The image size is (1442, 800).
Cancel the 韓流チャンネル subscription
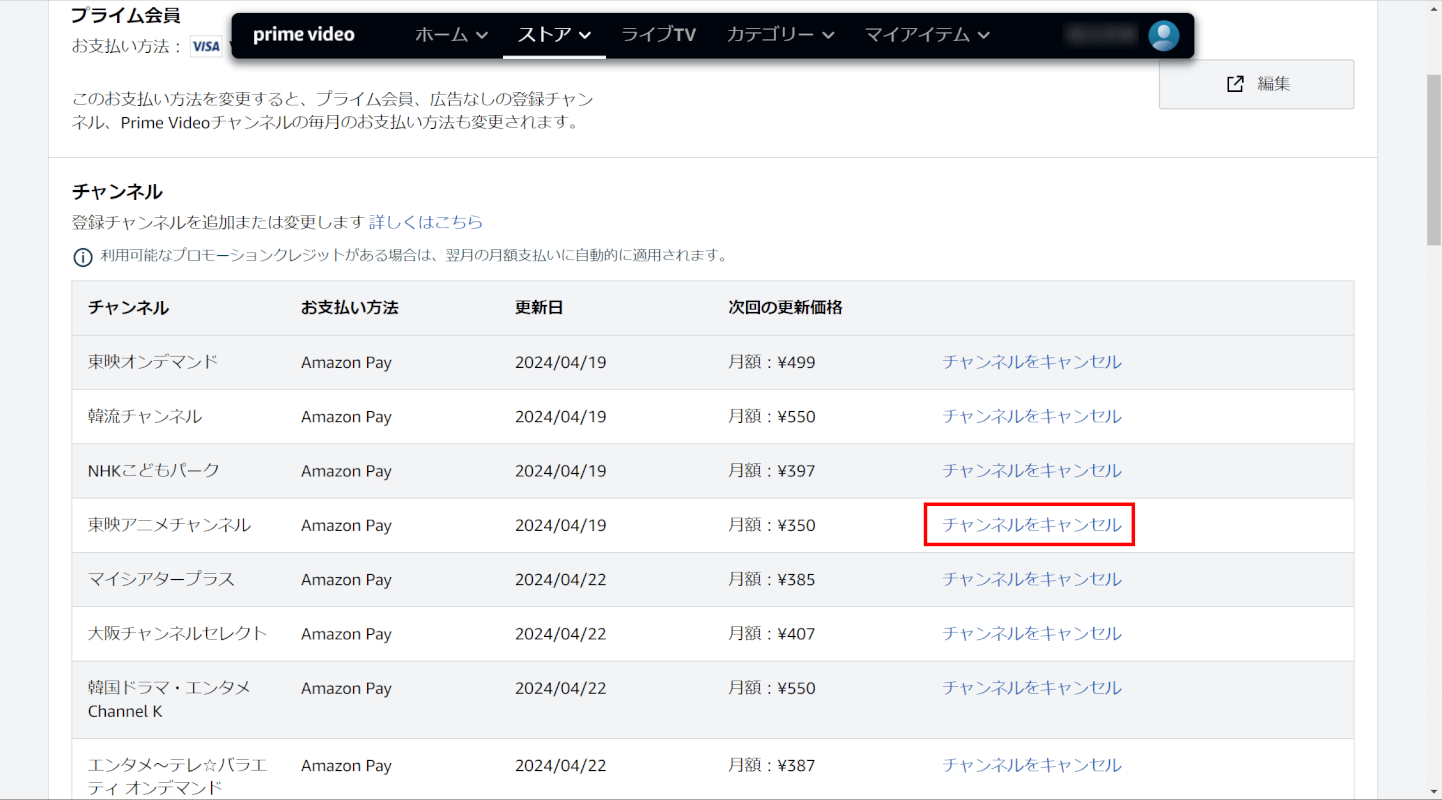[1032, 416]
